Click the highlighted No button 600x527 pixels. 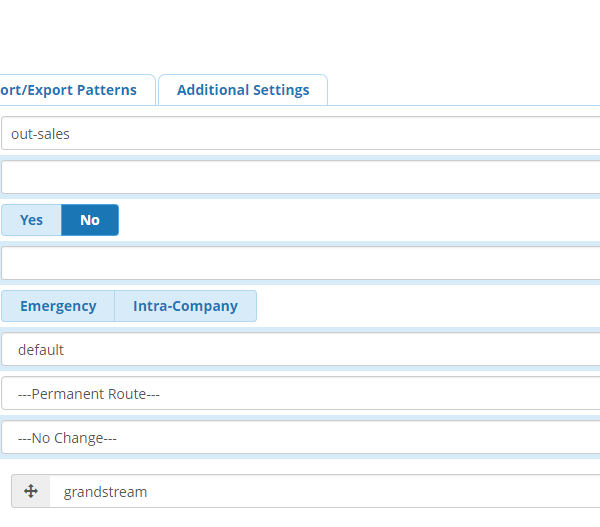[90, 220]
